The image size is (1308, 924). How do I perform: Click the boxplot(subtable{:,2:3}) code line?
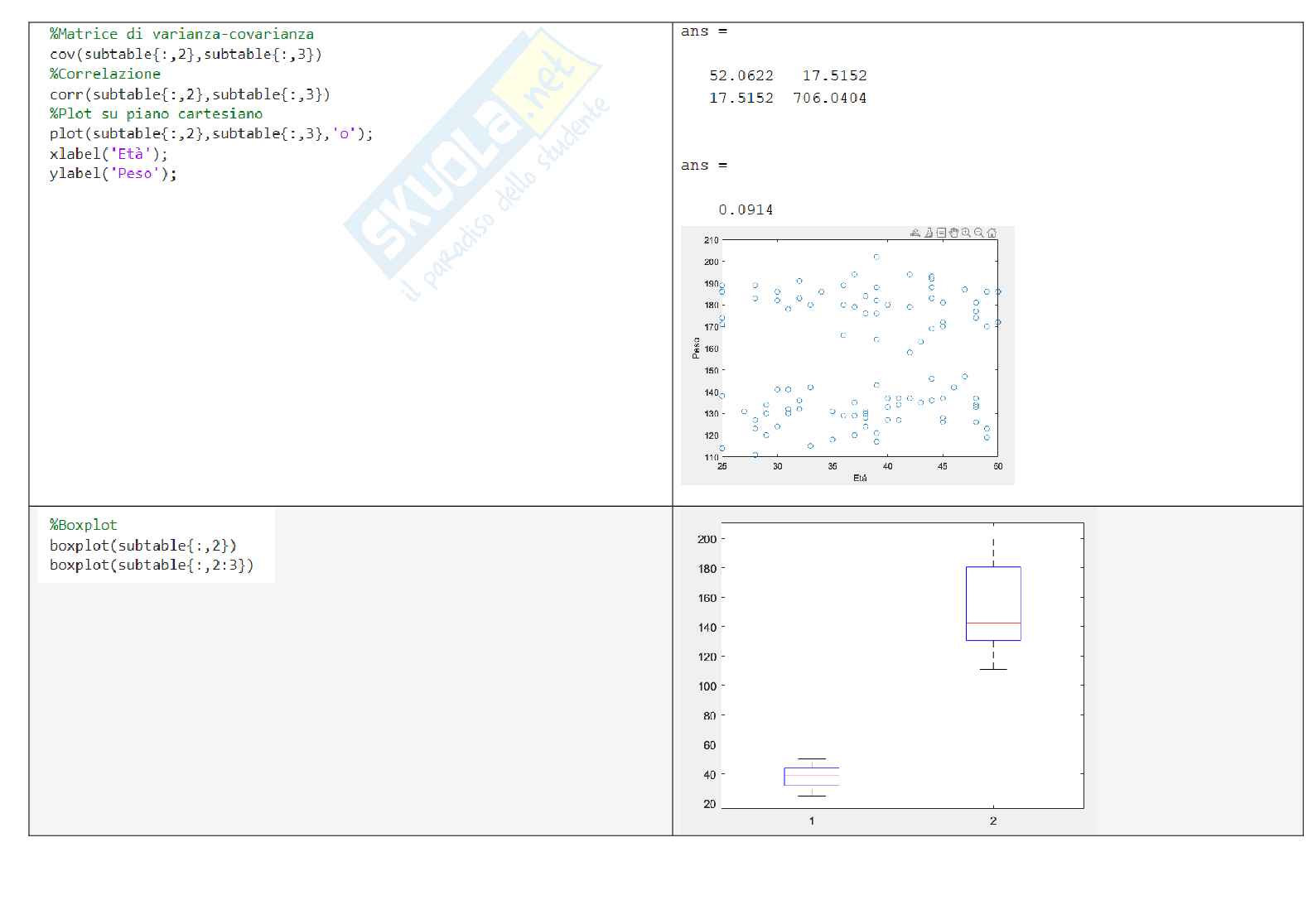pos(152,565)
